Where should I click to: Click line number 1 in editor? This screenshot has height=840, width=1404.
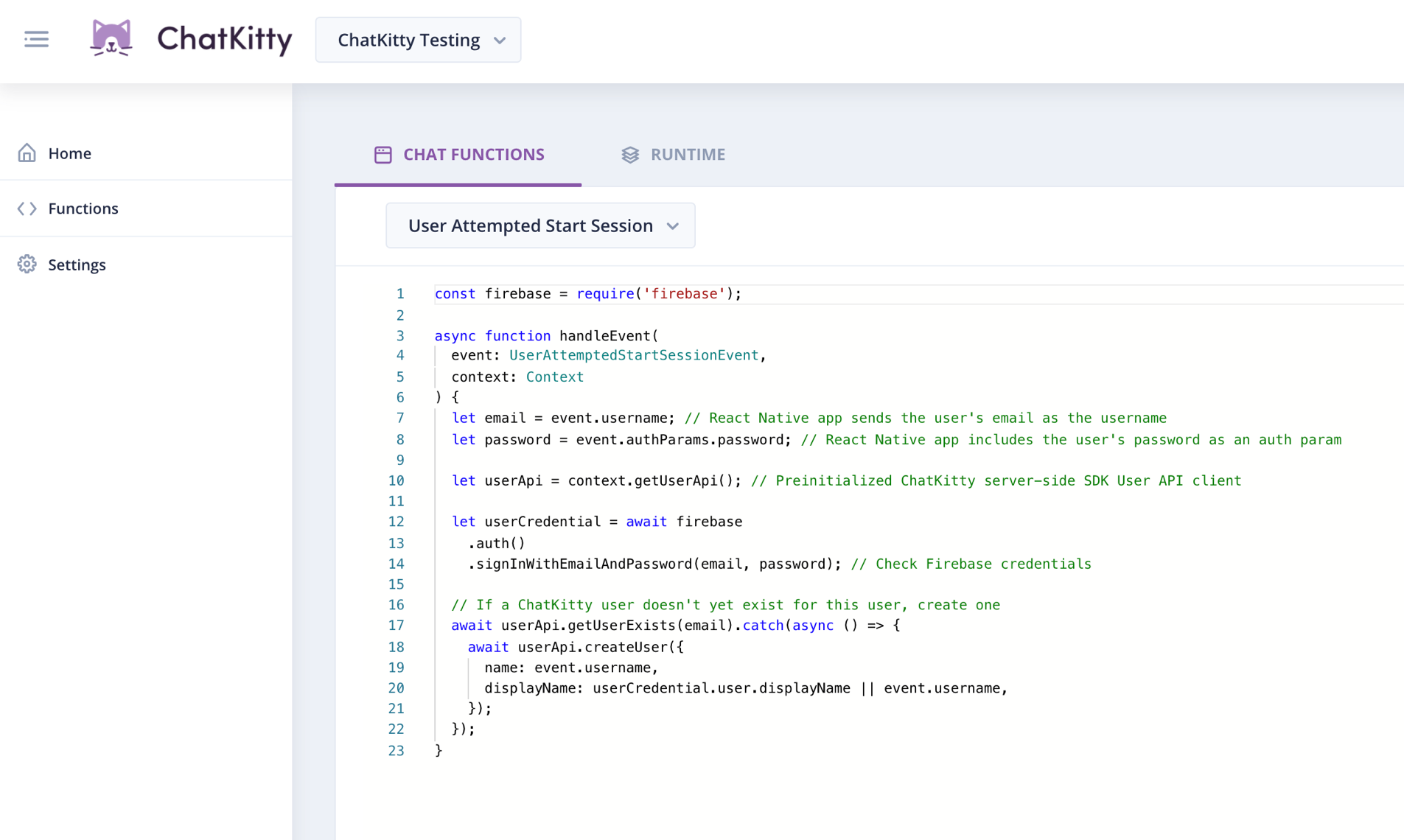pos(400,294)
